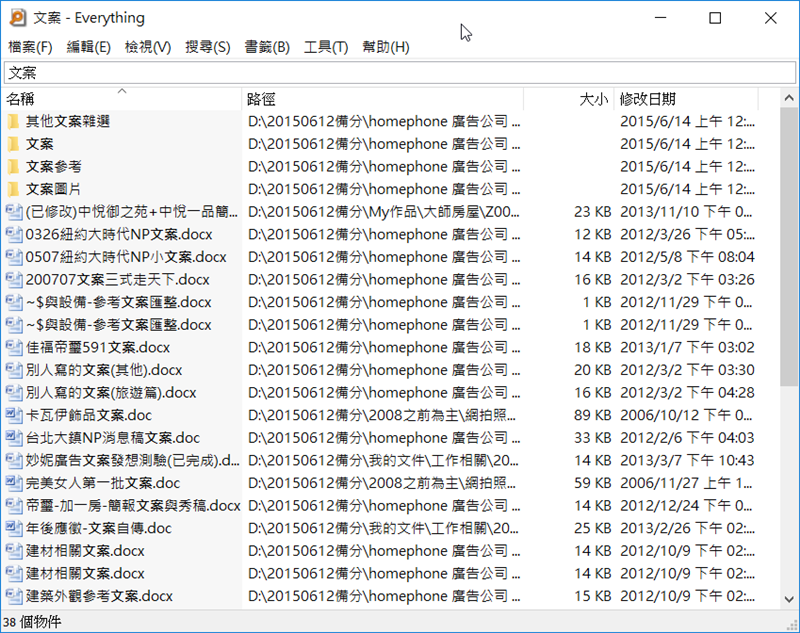Click date 2013/3/7 下午 10:43
This screenshot has width=800, height=633.
coord(687,461)
